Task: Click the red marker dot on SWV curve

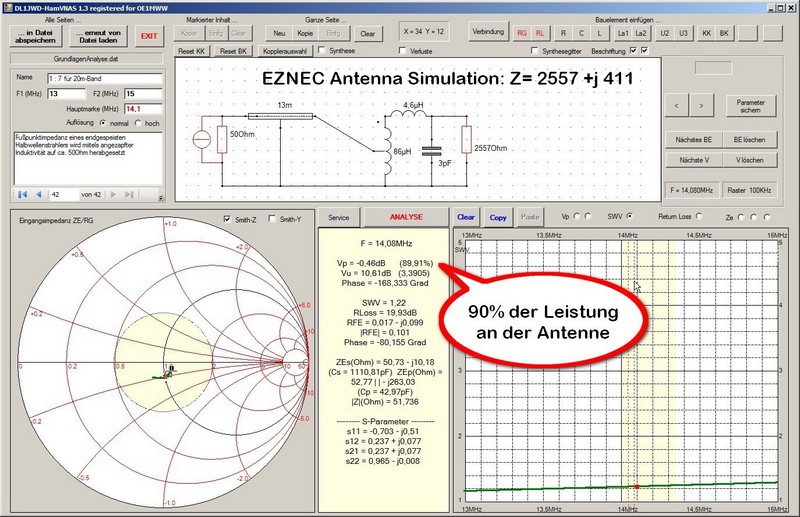Action: click(x=637, y=486)
